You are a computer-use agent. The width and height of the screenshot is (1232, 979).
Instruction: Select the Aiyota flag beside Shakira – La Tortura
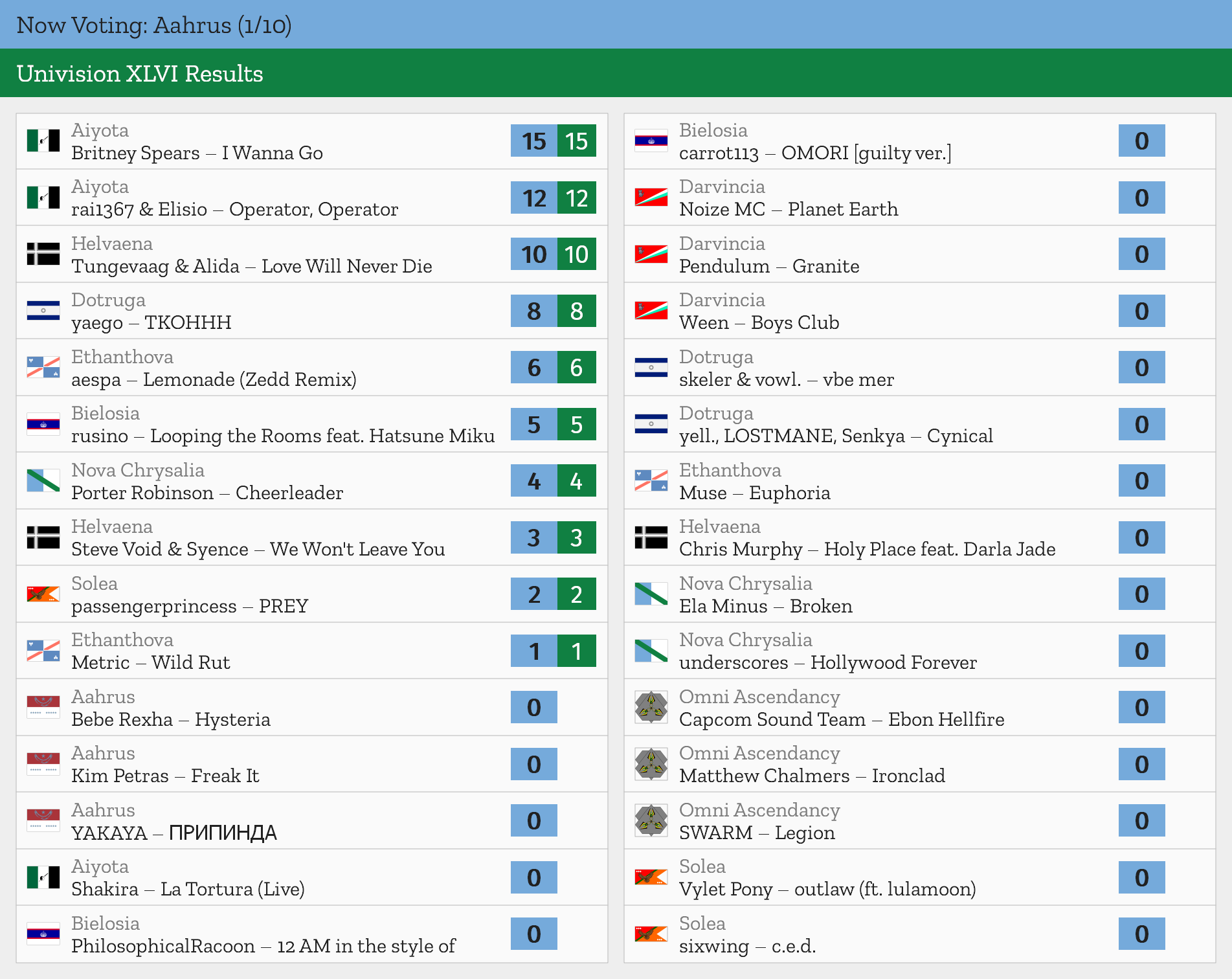tap(43, 877)
